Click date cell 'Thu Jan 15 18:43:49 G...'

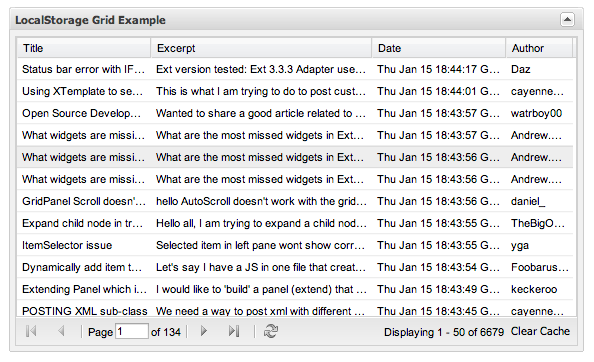(x=438, y=289)
